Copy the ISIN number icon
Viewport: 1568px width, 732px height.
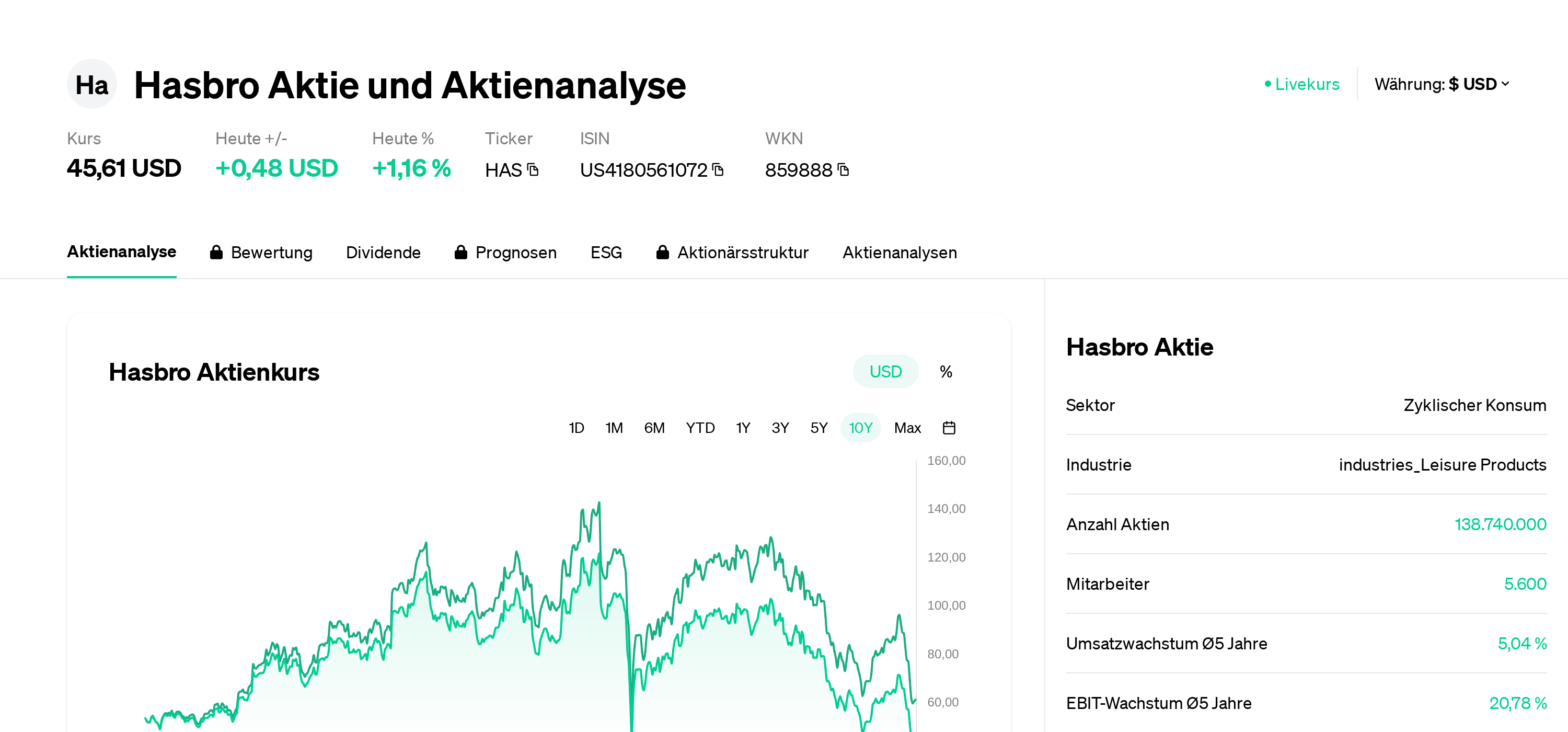coord(718,169)
